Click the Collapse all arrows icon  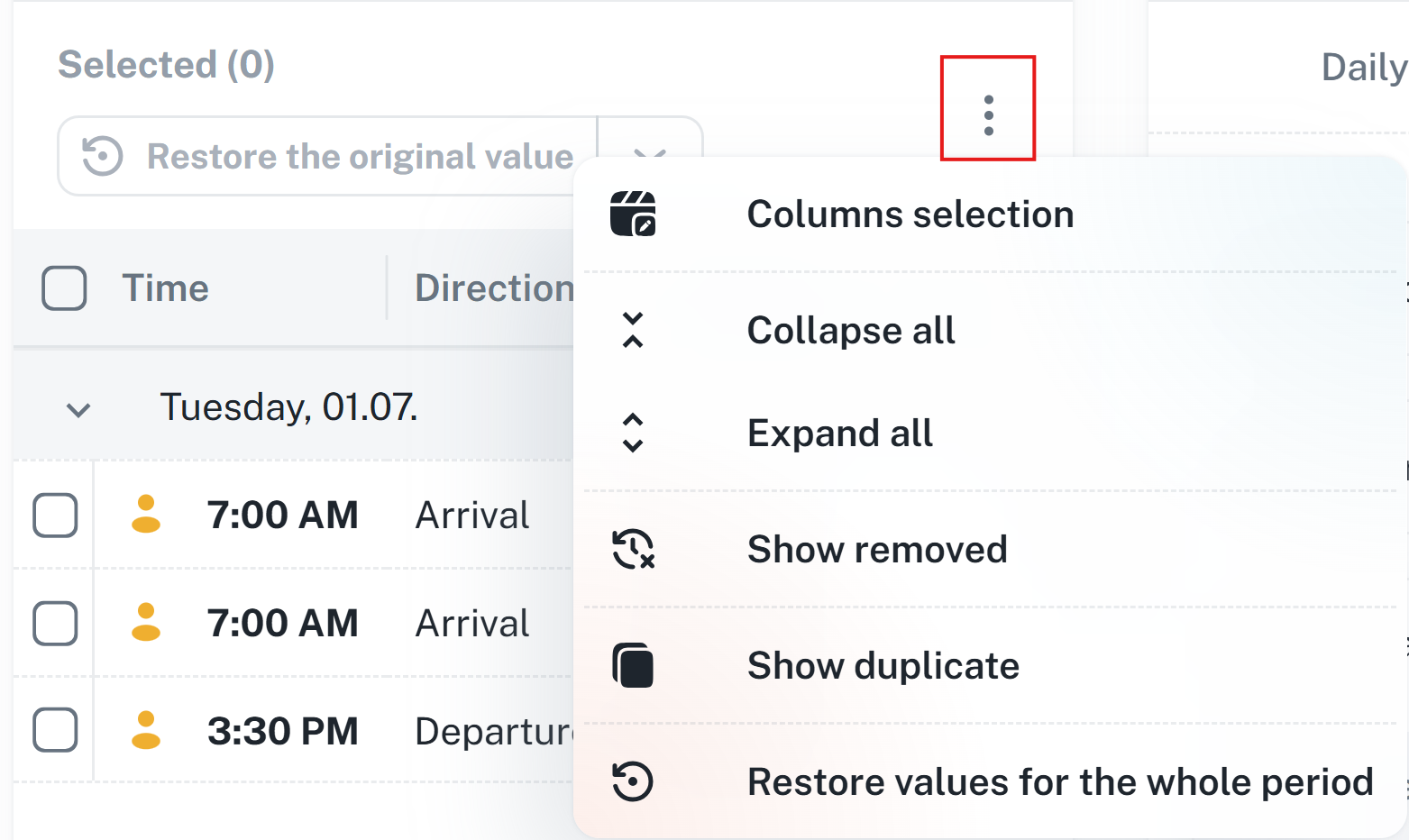(x=633, y=330)
